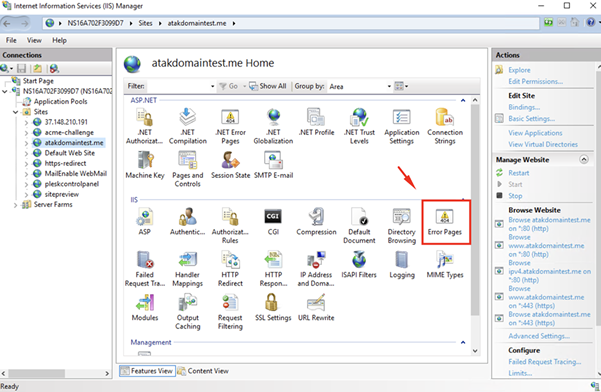
Task: Expand the Server Farms tree node
Action: coord(15,205)
